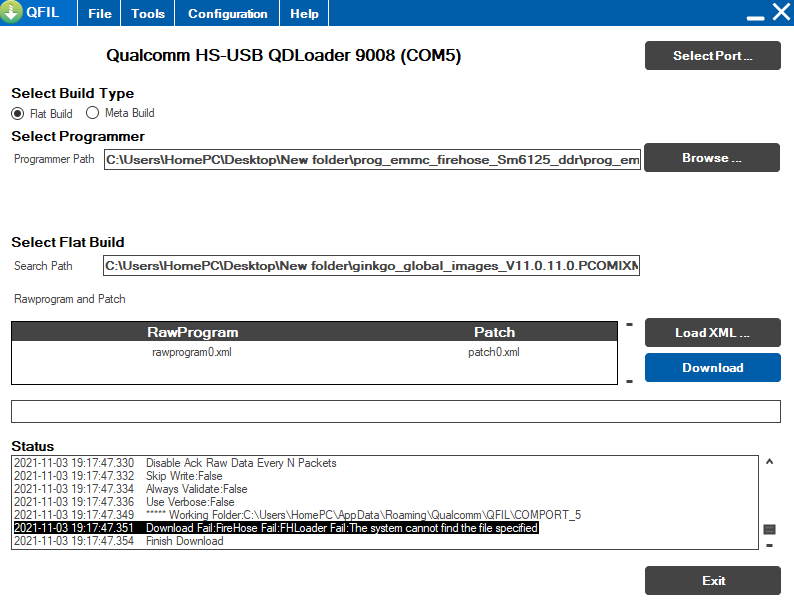The width and height of the screenshot is (794, 610).
Task: Click the Qualcomm HS-USB QDLoader 9008 port label
Action: point(284,55)
